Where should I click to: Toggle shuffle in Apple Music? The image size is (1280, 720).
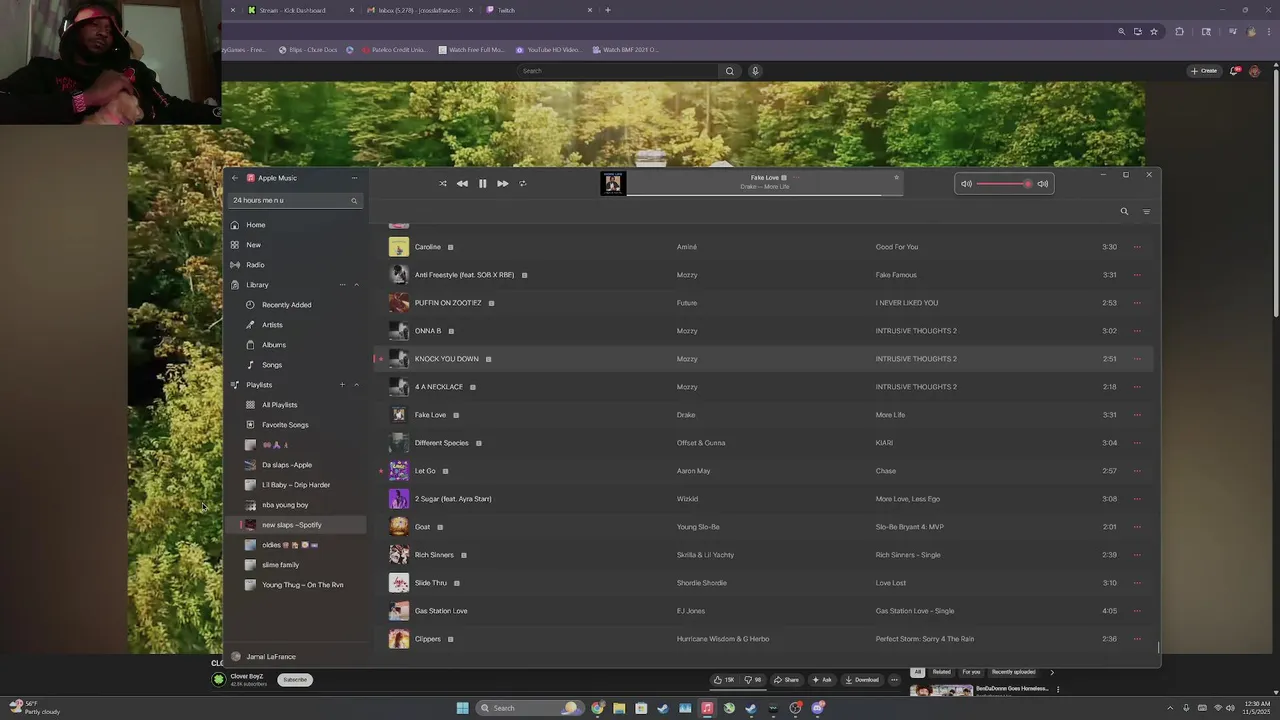(x=443, y=184)
